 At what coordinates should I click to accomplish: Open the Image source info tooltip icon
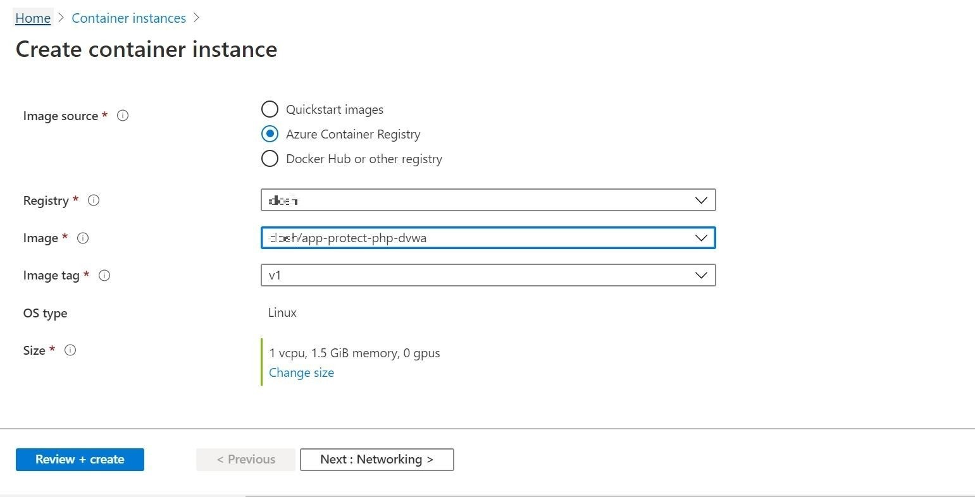coord(123,115)
